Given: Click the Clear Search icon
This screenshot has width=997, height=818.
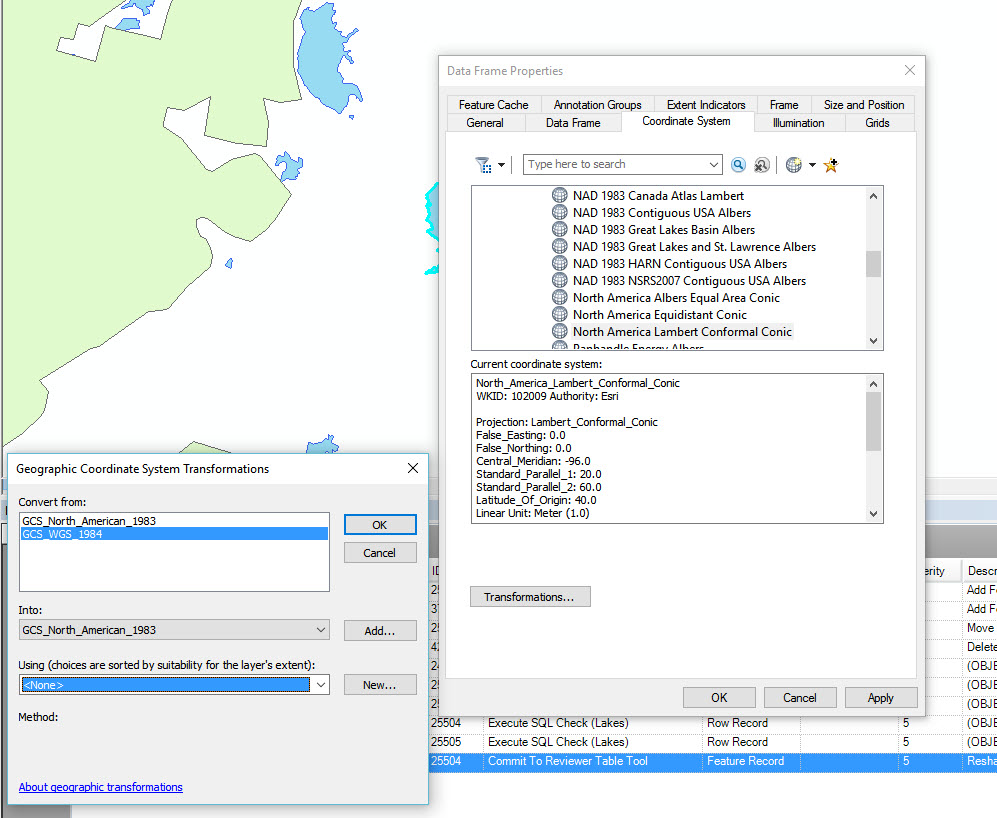Looking at the screenshot, I should (761, 165).
